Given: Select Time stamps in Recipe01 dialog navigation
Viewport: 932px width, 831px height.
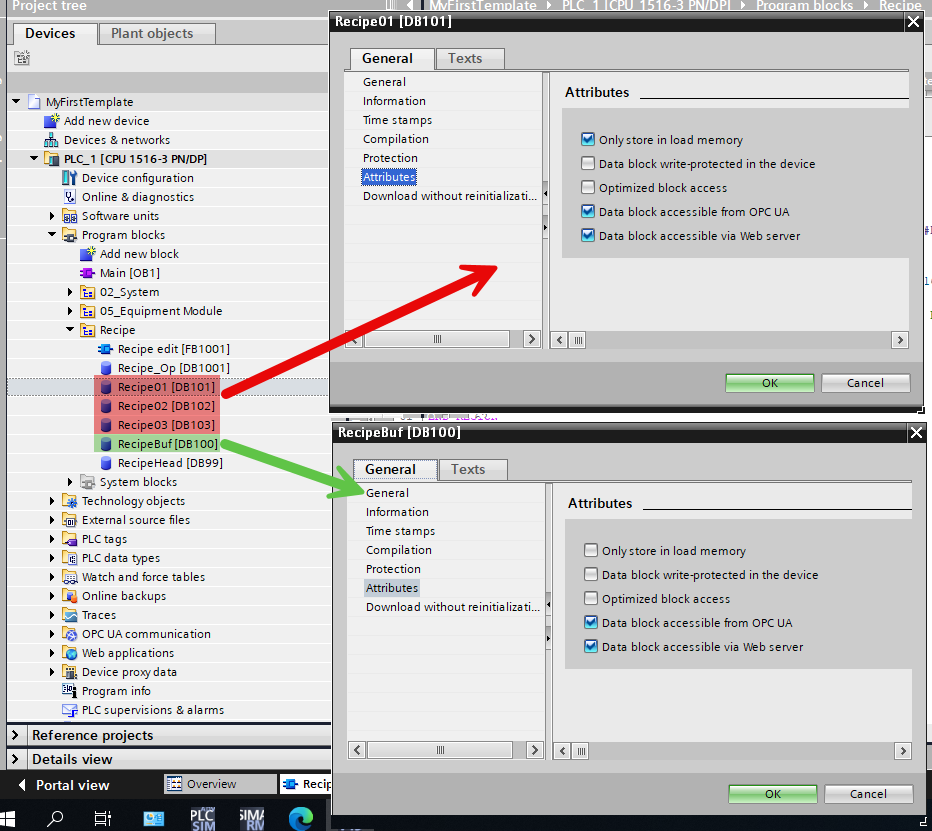Looking at the screenshot, I should (397, 120).
